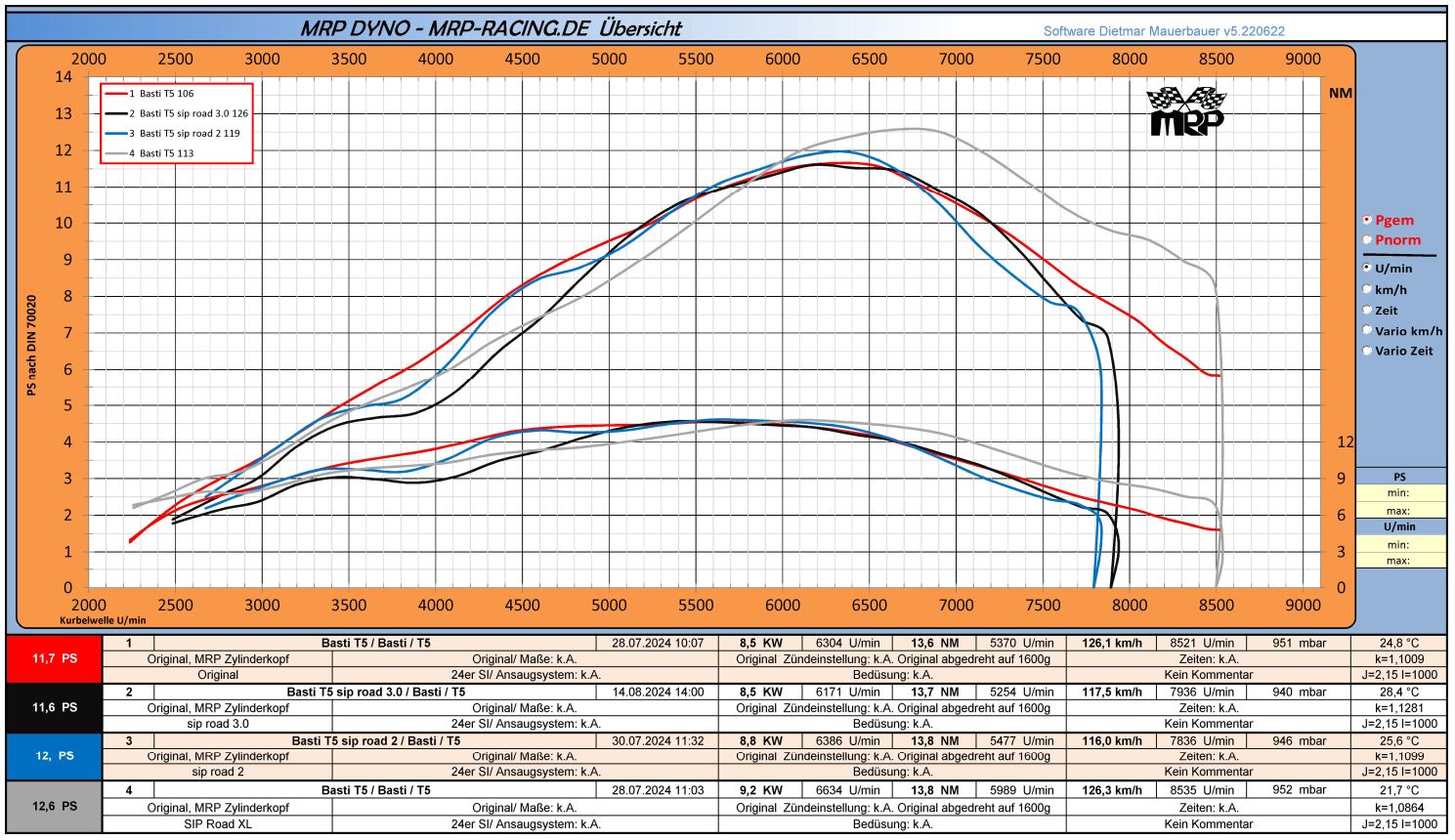The height and width of the screenshot is (840, 1455).
Task: Choose the km/h axis option
Action: (x=1367, y=289)
